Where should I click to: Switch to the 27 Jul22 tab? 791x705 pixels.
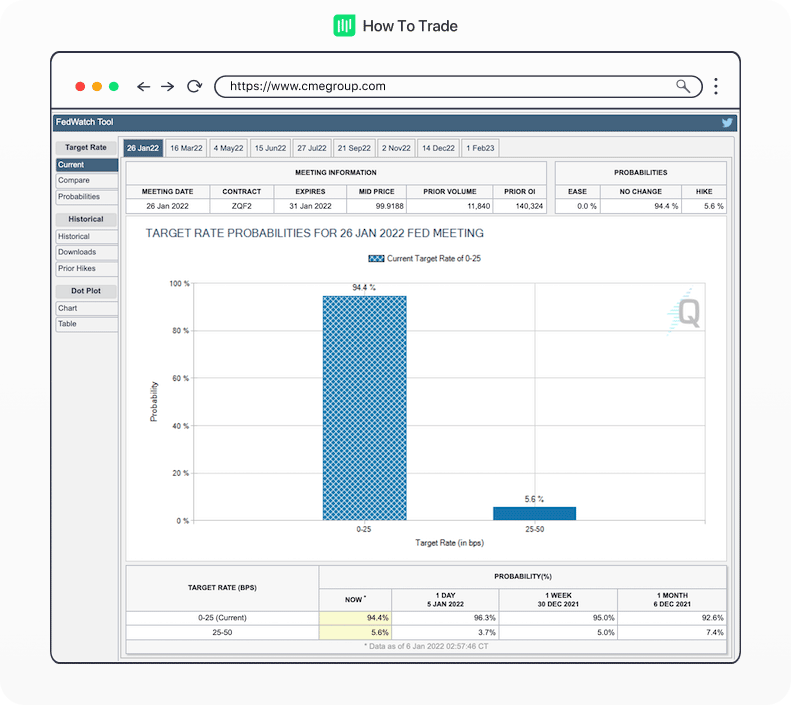tap(312, 148)
